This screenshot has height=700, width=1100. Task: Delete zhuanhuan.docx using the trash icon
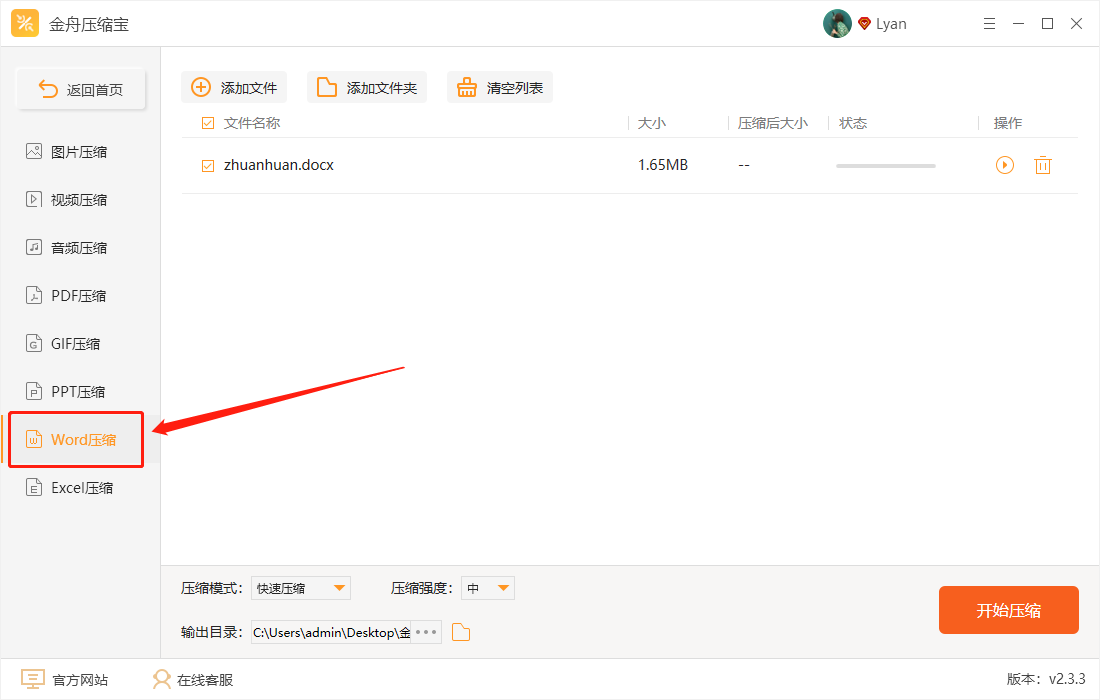coord(1043,164)
